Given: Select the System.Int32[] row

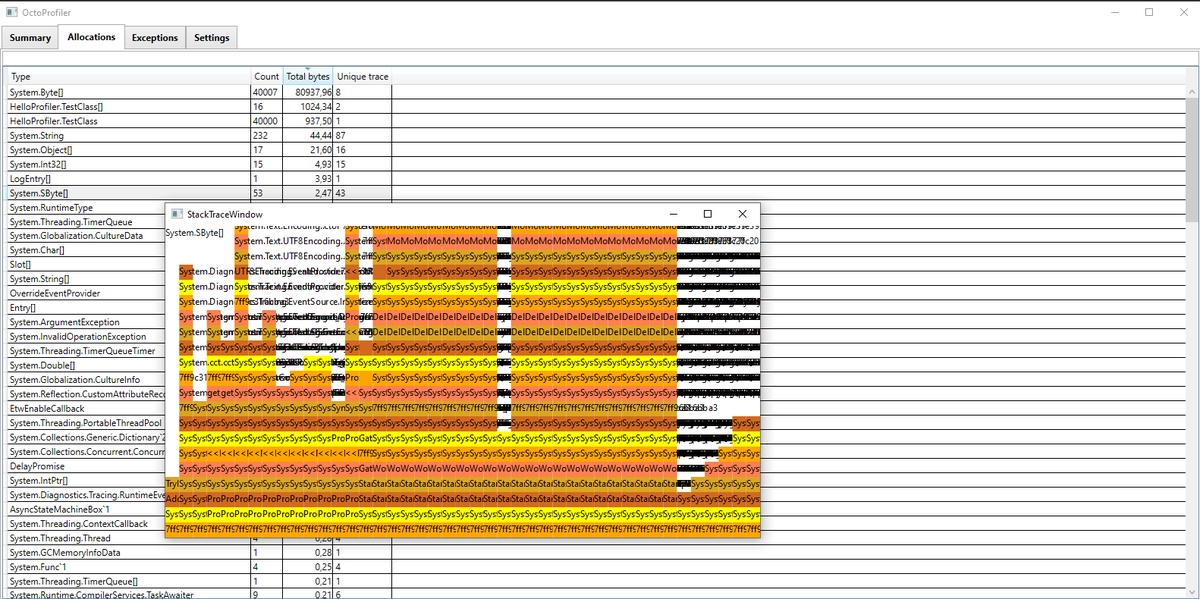Looking at the screenshot, I should pos(595,164).
